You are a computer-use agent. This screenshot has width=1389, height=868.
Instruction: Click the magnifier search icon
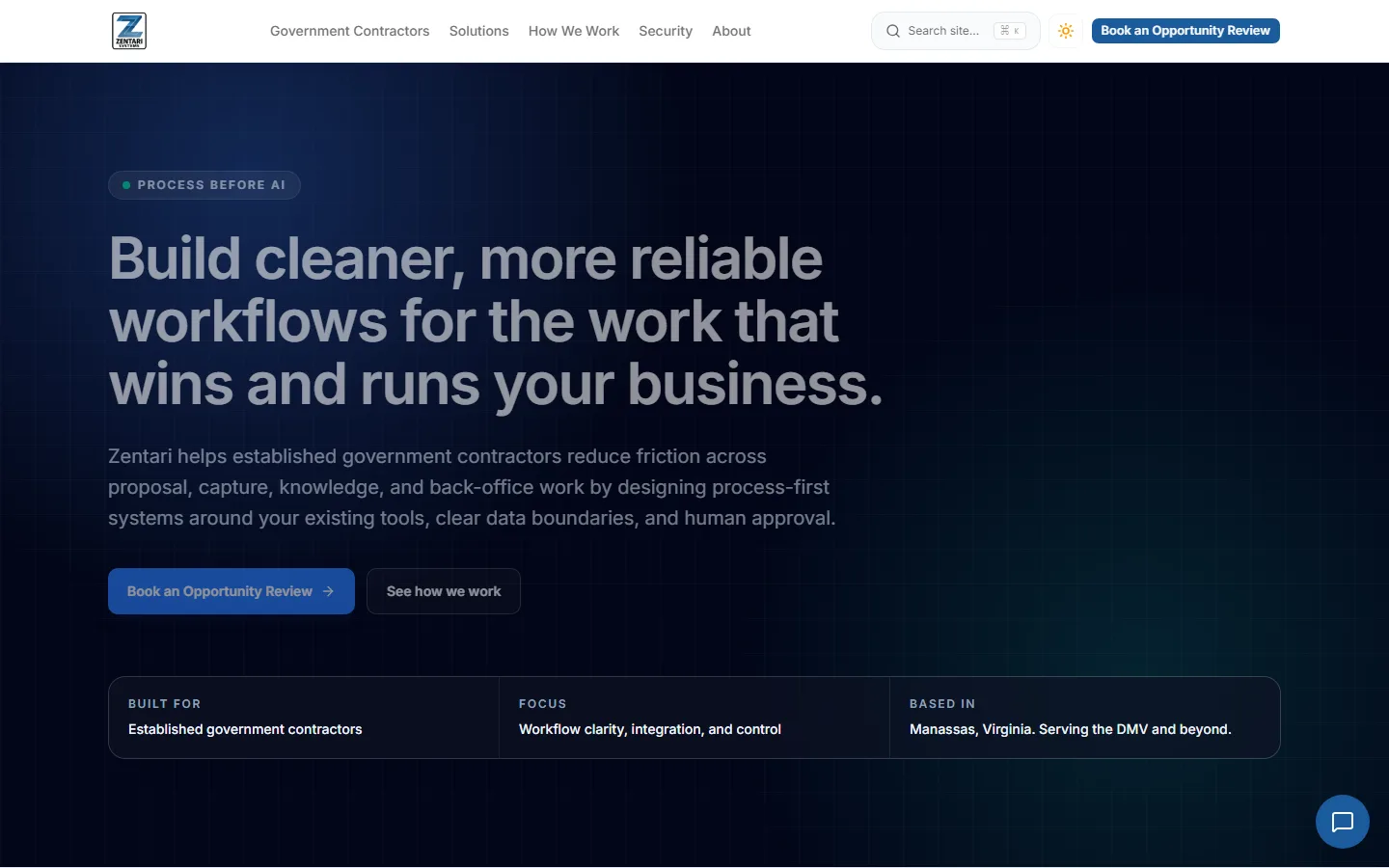pos(893,31)
